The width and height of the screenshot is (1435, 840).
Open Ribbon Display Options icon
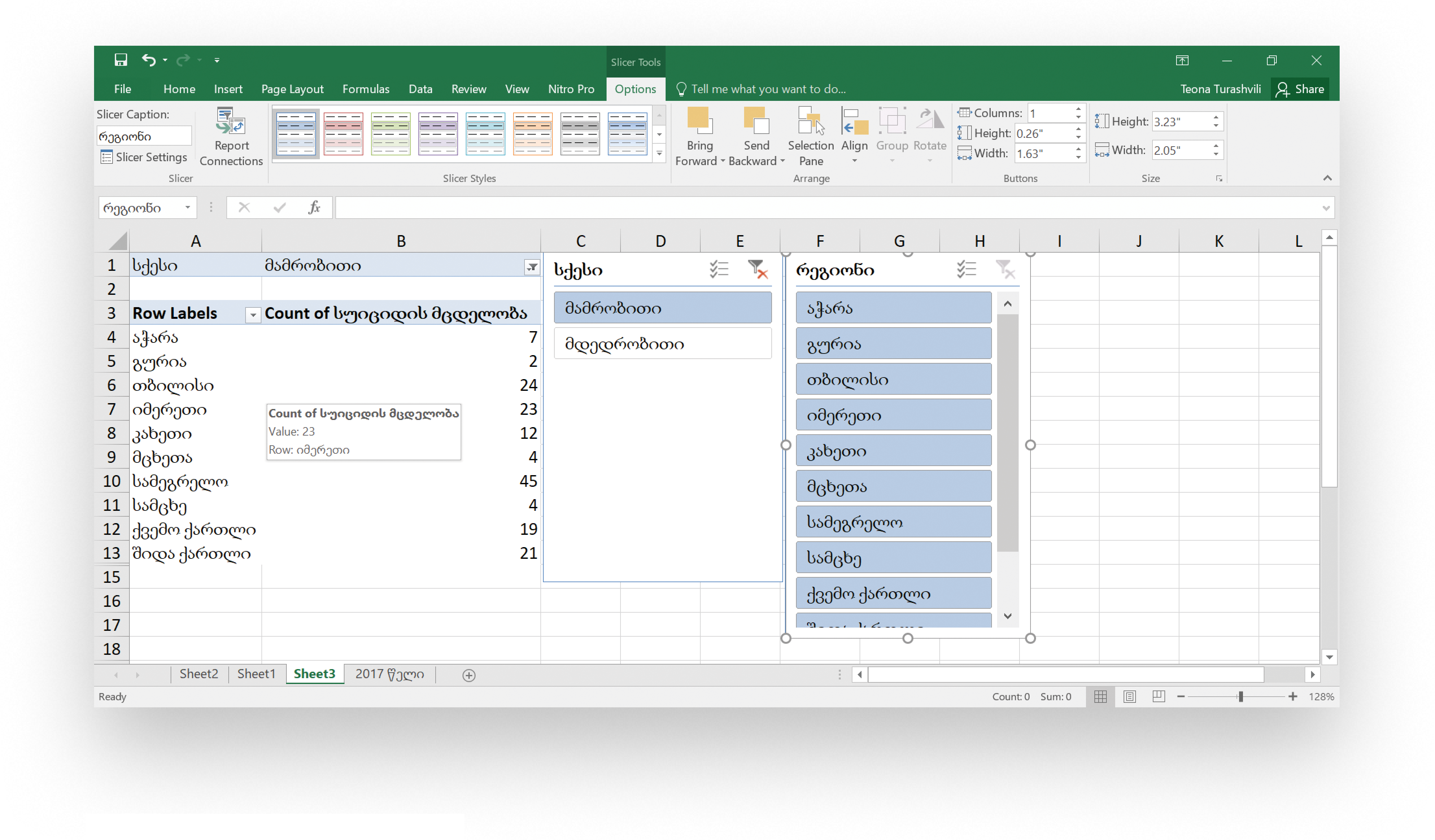point(1182,60)
